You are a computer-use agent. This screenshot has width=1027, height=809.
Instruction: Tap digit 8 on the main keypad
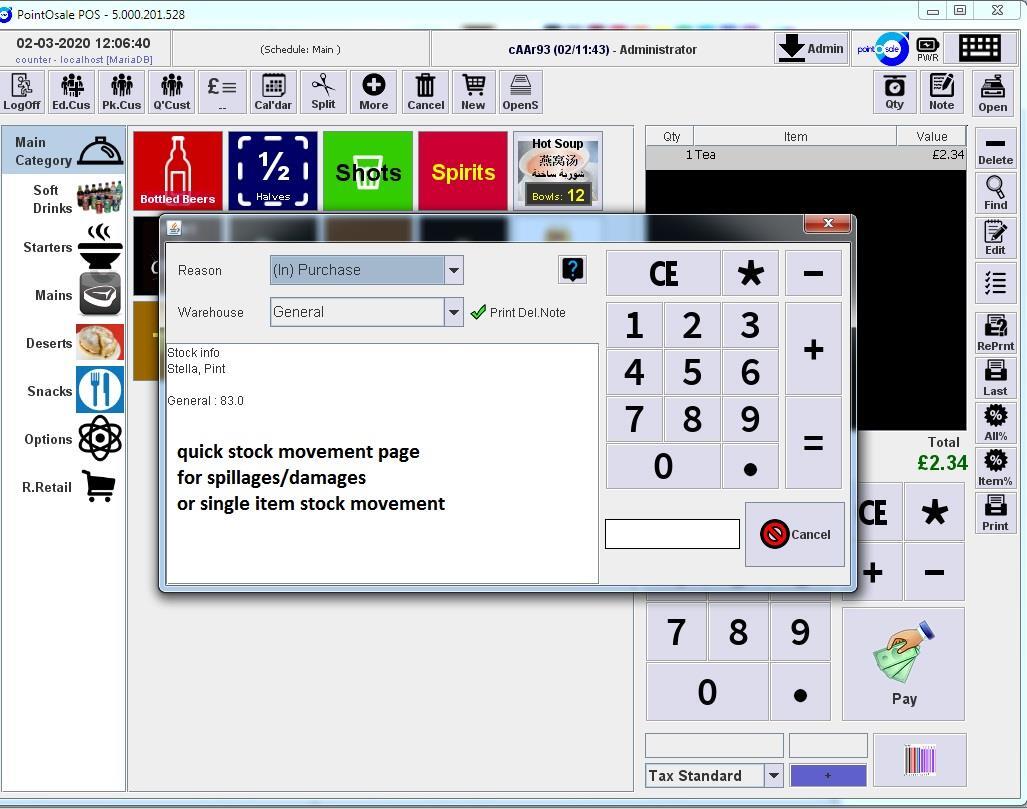click(738, 631)
